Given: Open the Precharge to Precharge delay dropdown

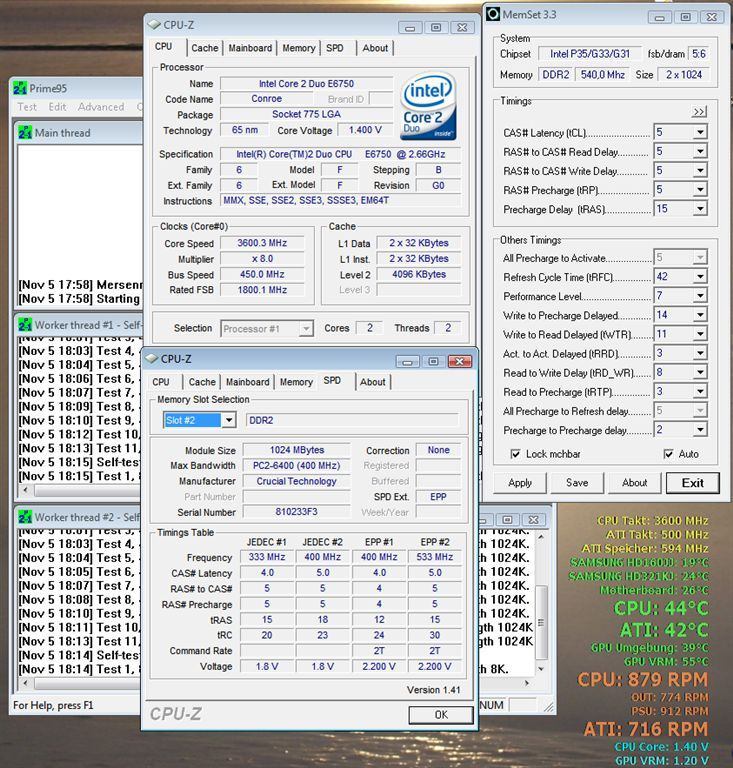Looking at the screenshot, I should pyautogui.click(x=700, y=430).
